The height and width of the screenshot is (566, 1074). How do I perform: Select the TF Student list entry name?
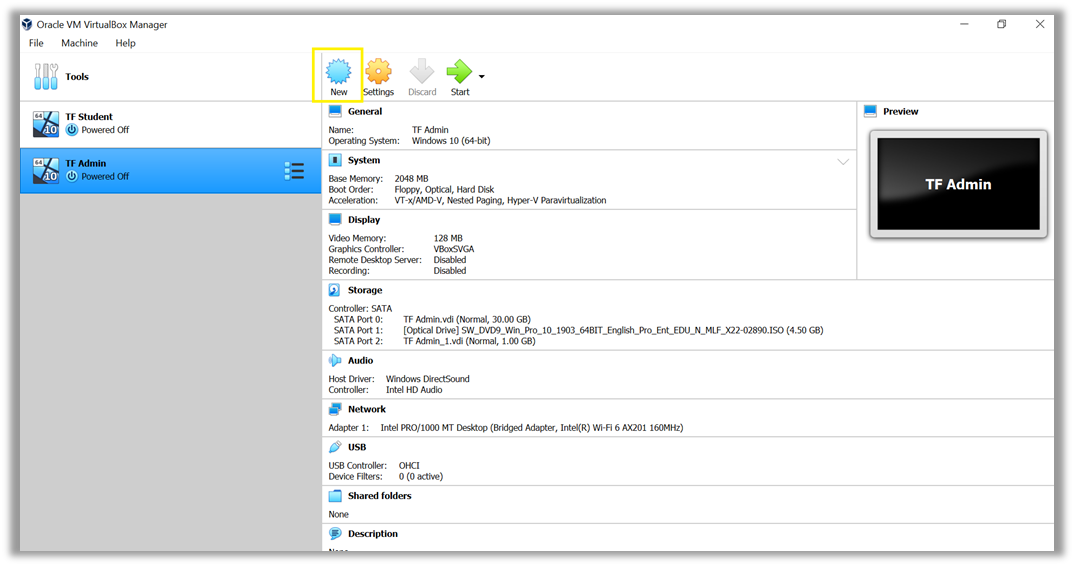tap(89, 116)
